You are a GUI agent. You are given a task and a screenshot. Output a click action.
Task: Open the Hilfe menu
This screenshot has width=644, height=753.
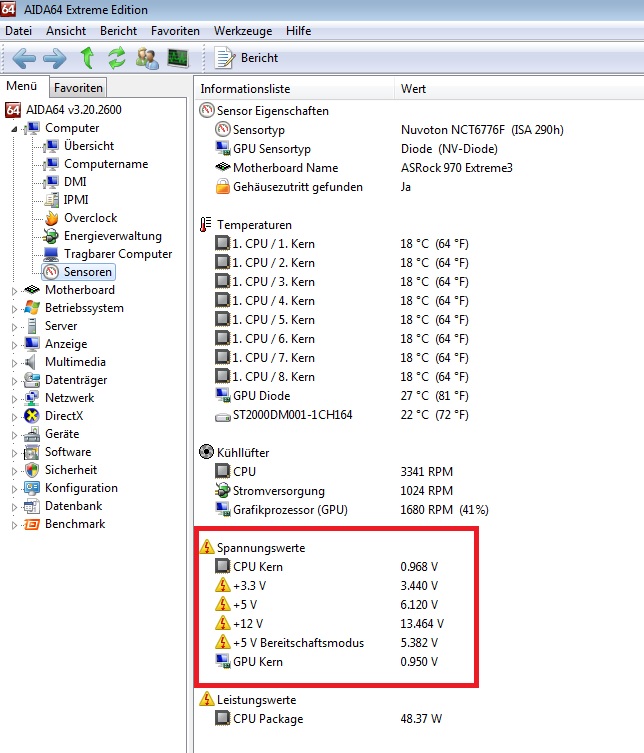(x=299, y=31)
